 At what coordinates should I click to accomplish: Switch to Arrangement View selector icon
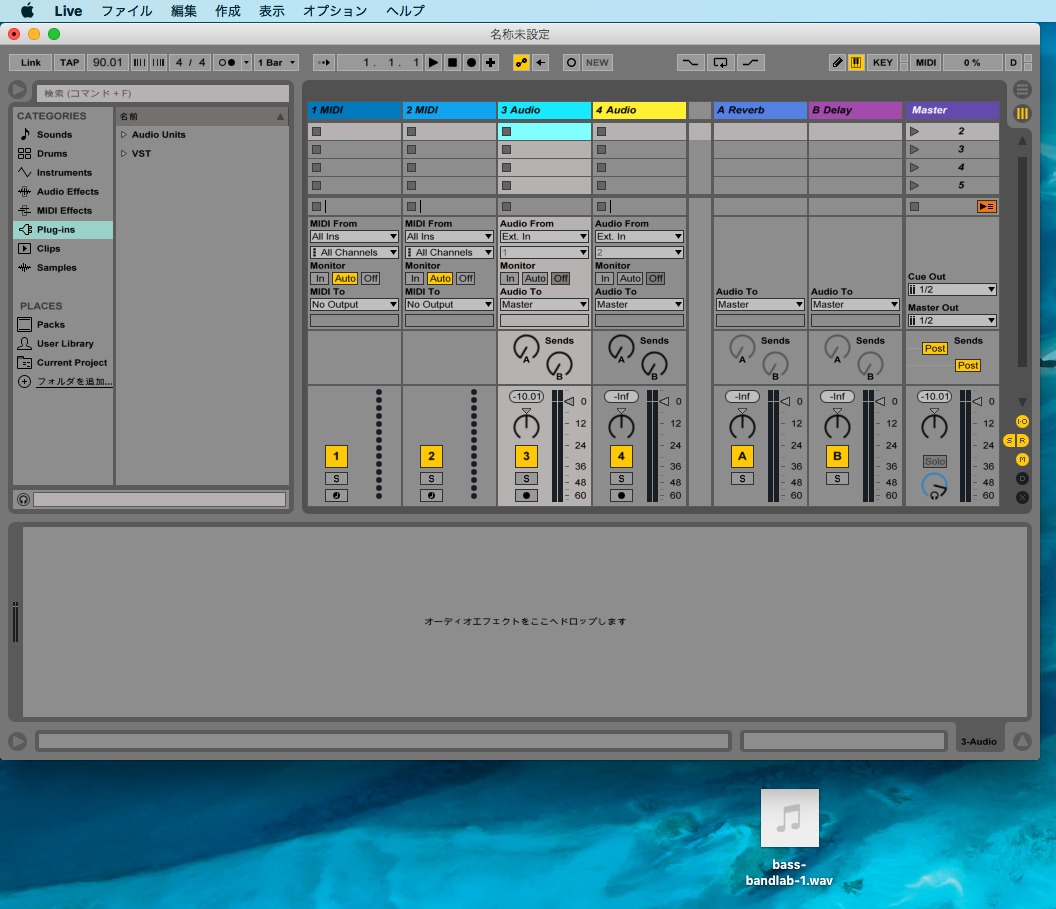1022,89
